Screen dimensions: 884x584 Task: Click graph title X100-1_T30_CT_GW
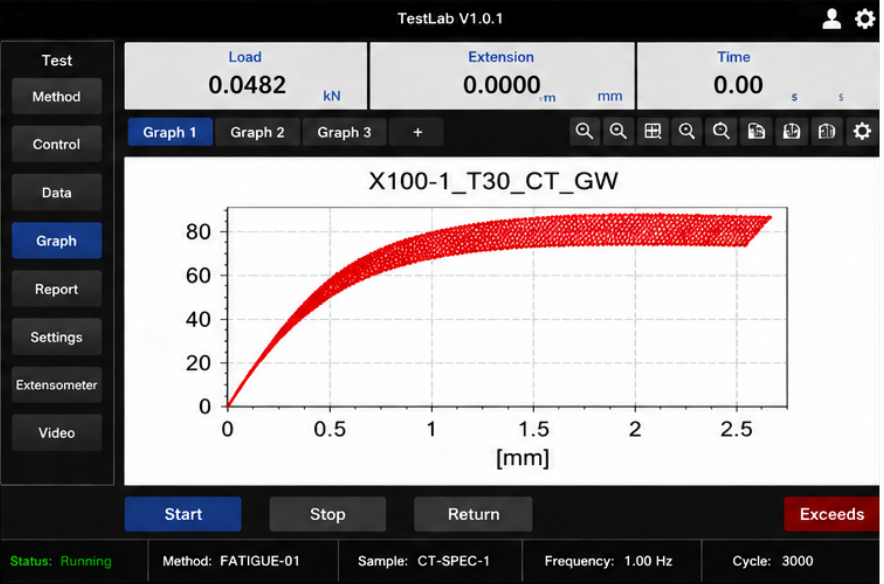pyautogui.click(x=493, y=182)
